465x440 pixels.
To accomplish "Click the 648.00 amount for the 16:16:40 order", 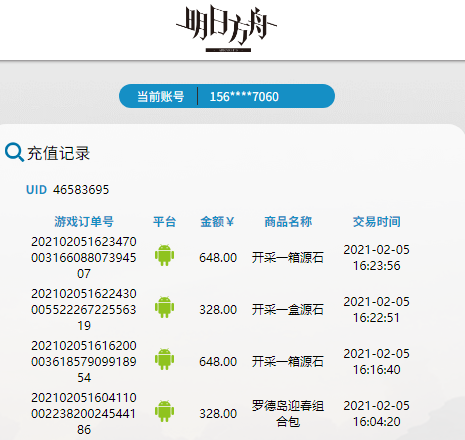I will 218,361.
